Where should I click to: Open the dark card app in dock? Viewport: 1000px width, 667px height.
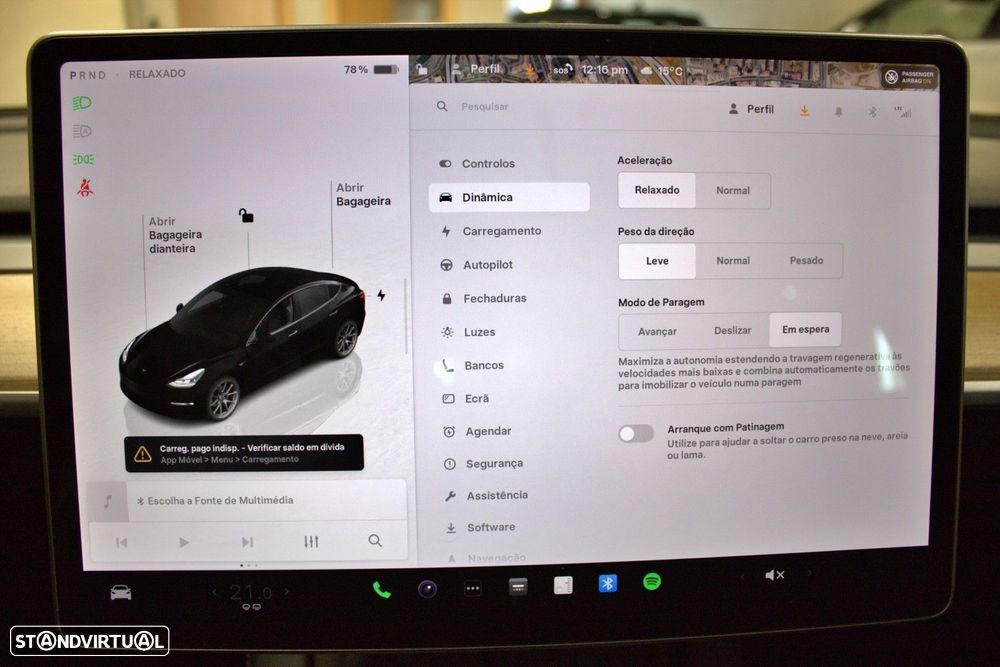point(518,586)
